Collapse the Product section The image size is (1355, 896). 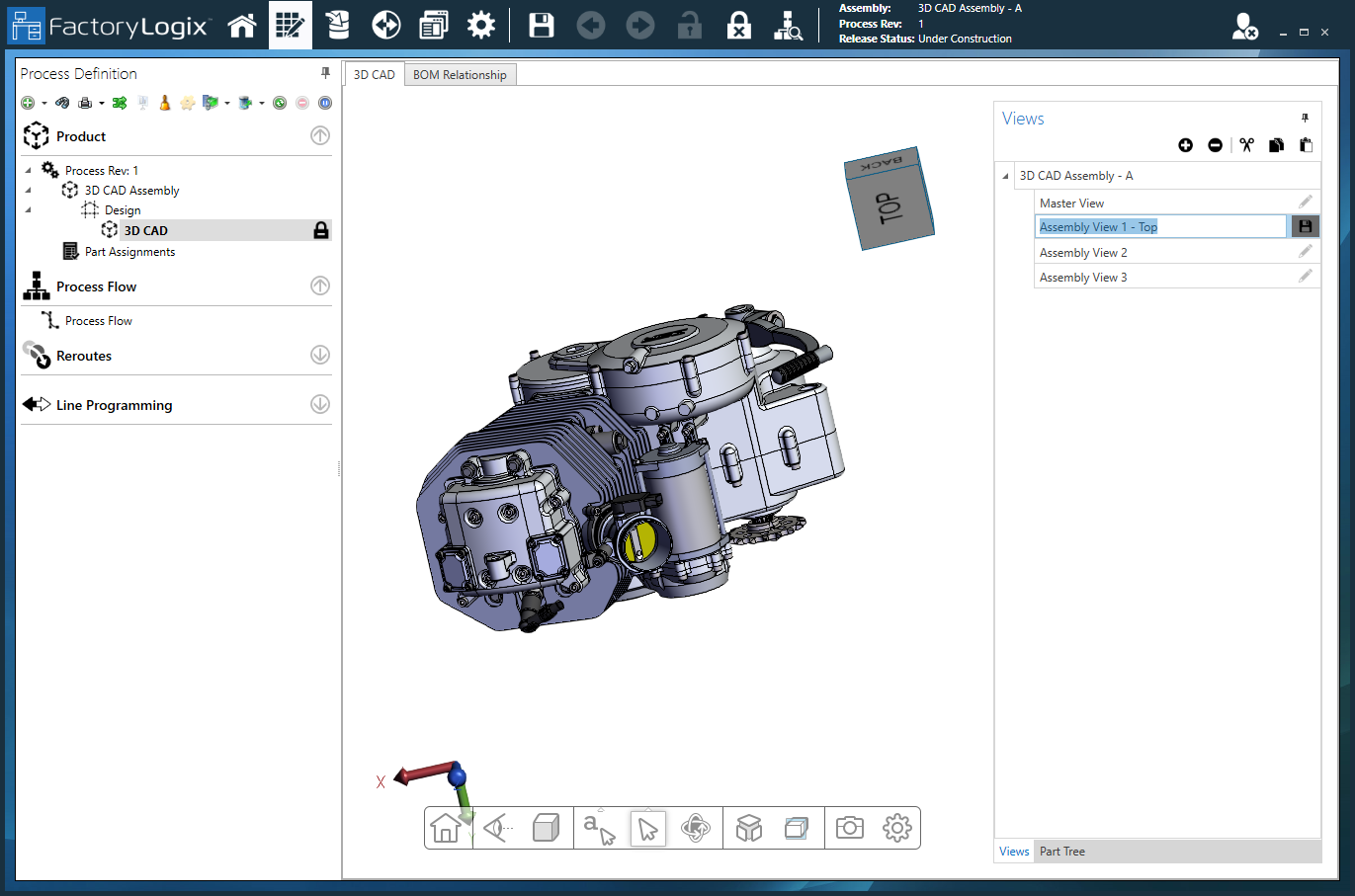coord(320,136)
